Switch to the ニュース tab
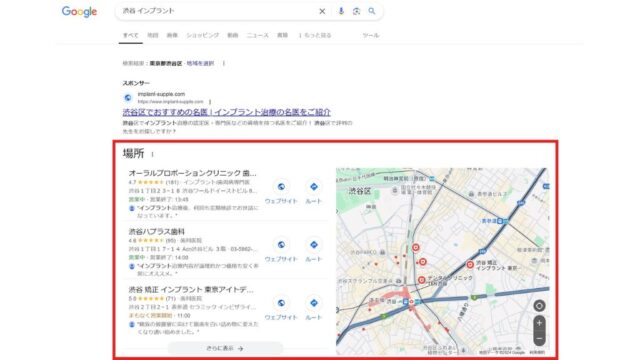Screen dimensions: 640x360 [x=258, y=36]
